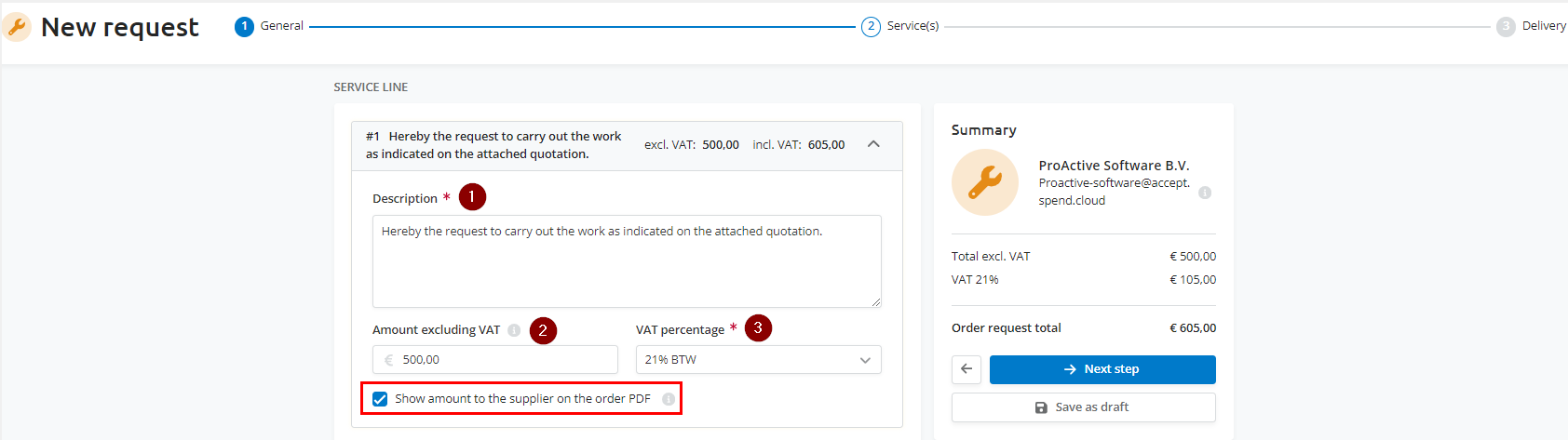
Task: Click the service line #1 header title
Action: [x=493, y=145]
